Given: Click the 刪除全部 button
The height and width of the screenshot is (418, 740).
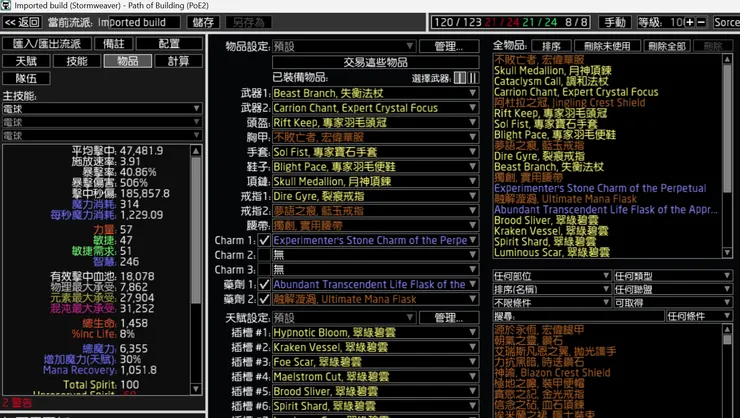Looking at the screenshot, I should pyautogui.click(x=666, y=46).
